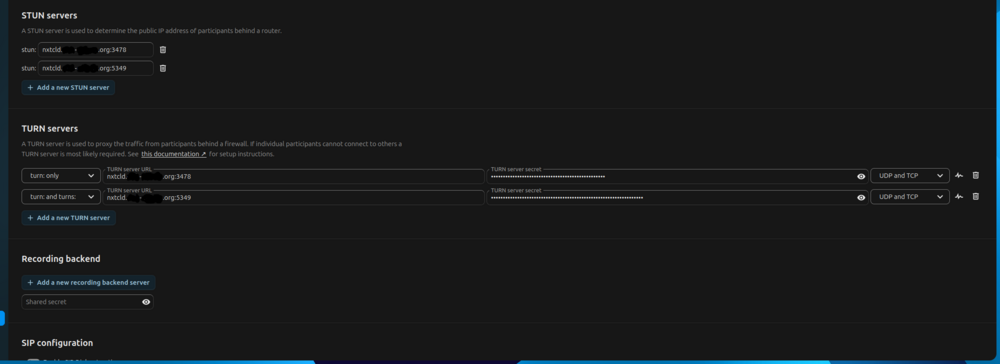Screen dimensions: 1000x364
Task: Edit TURN server URL ending :3478
Action: tap(293, 177)
